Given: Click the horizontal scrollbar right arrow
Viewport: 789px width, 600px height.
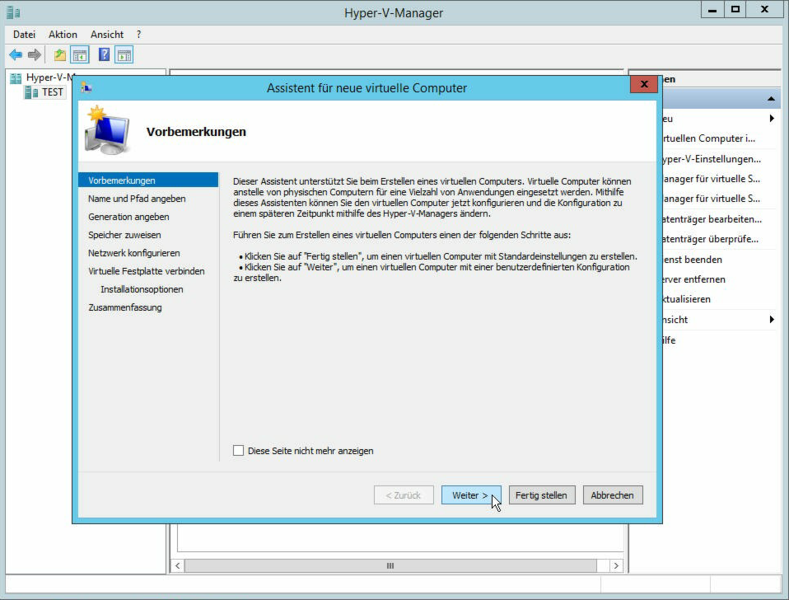Looking at the screenshot, I should point(616,566).
